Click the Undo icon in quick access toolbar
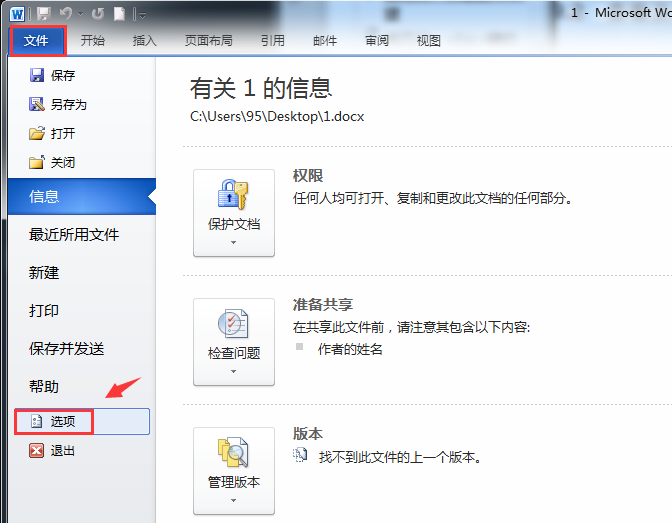This screenshot has width=672, height=523. coord(66,14)
